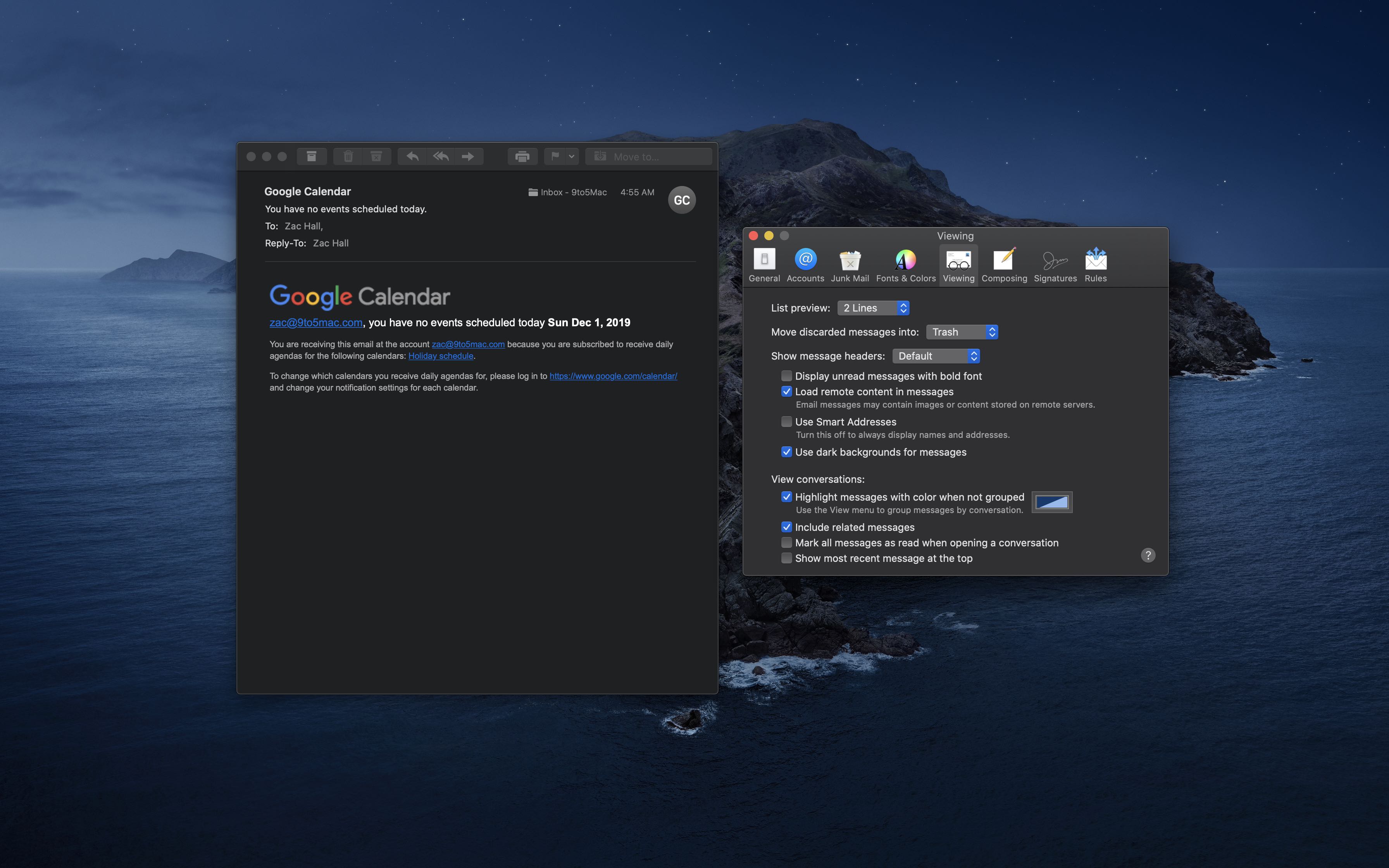1389x868 pixels.
Task: Open the List preview dropdown
Action: [873, 308]
